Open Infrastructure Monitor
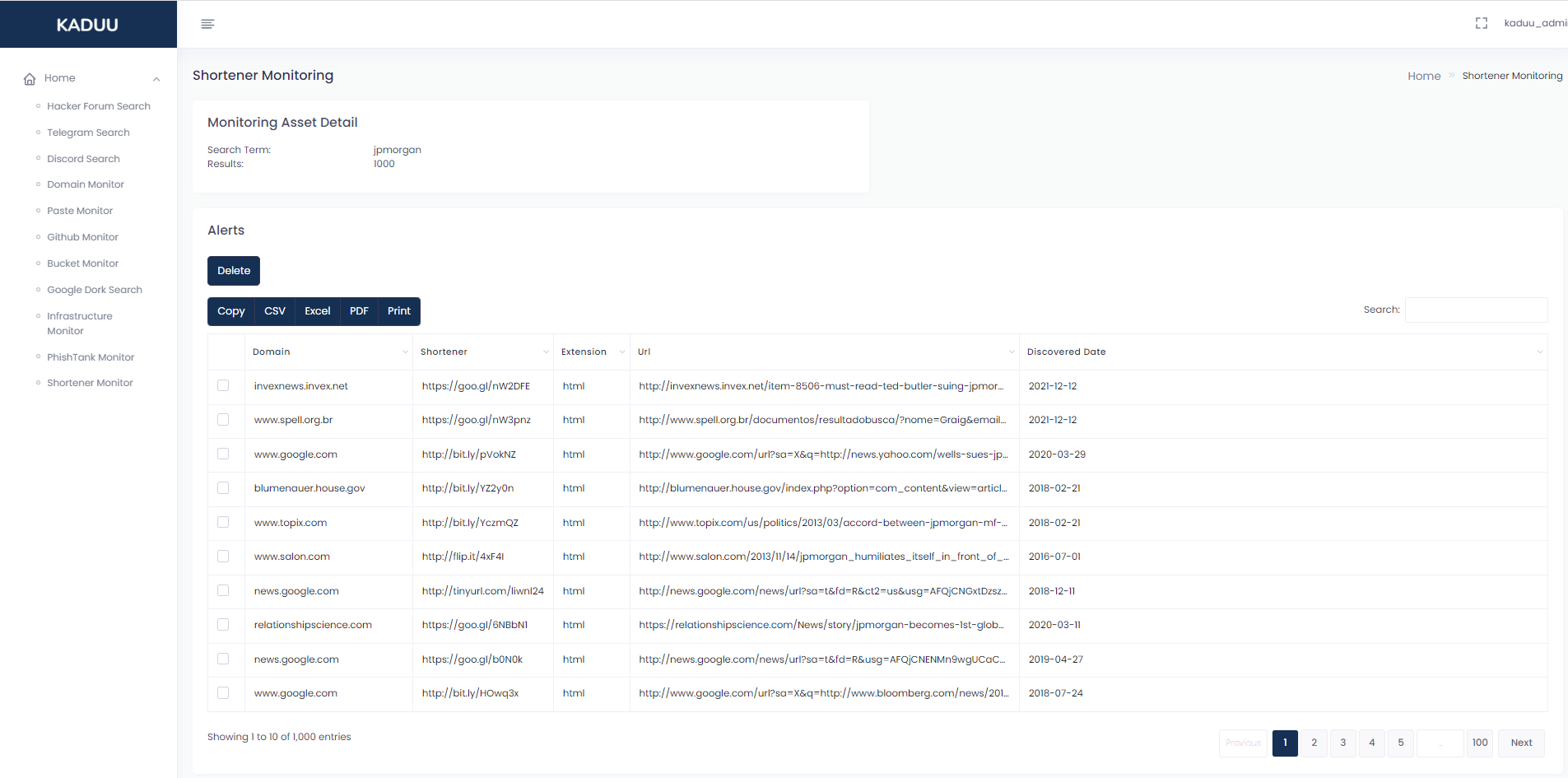Screen dimensions: 1568x778 click(x=80, y=324)
